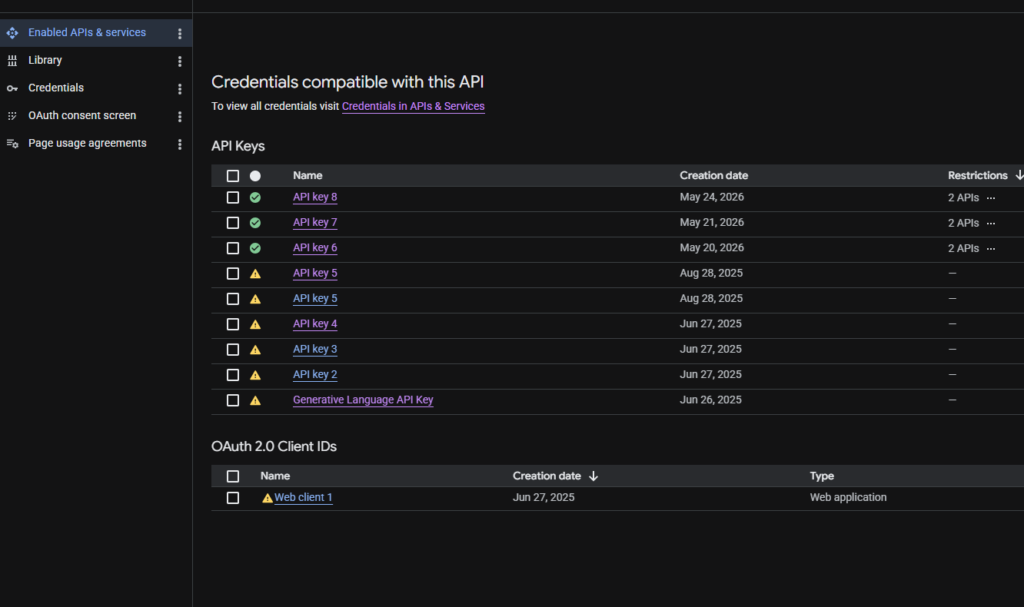Click the status circle column header icon
This screenshot has width=1024, height=607.
pyautogui.click(x=255, y=176)
